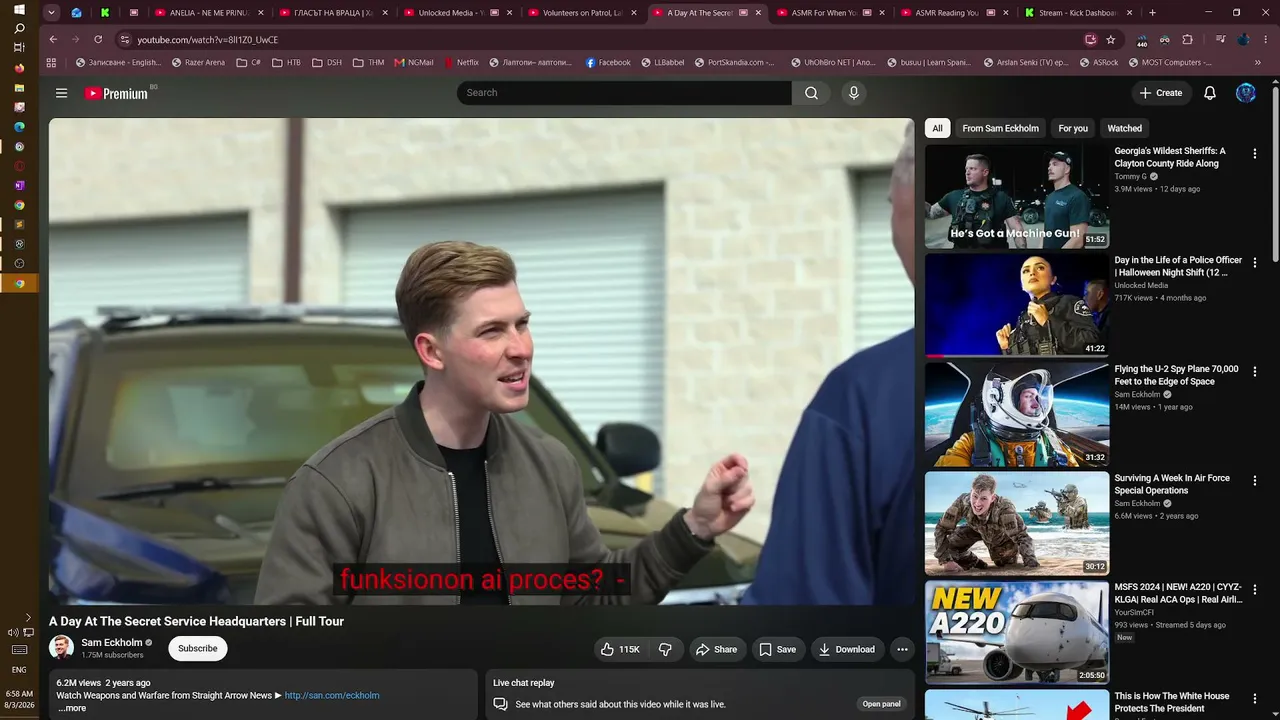
Task: Open the YouTube guide hamburger menu
Action: pos(61,93)
